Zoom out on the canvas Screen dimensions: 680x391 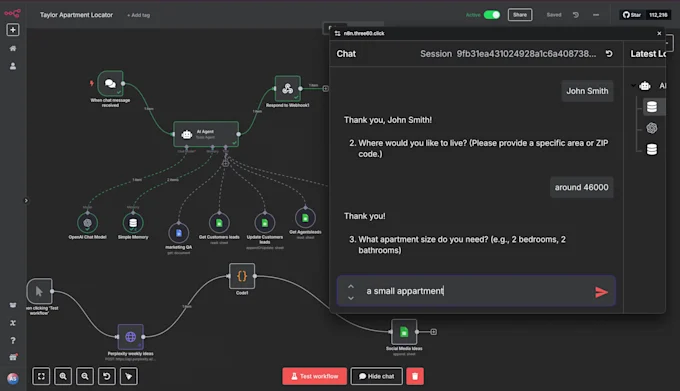(x=85, y=376)
